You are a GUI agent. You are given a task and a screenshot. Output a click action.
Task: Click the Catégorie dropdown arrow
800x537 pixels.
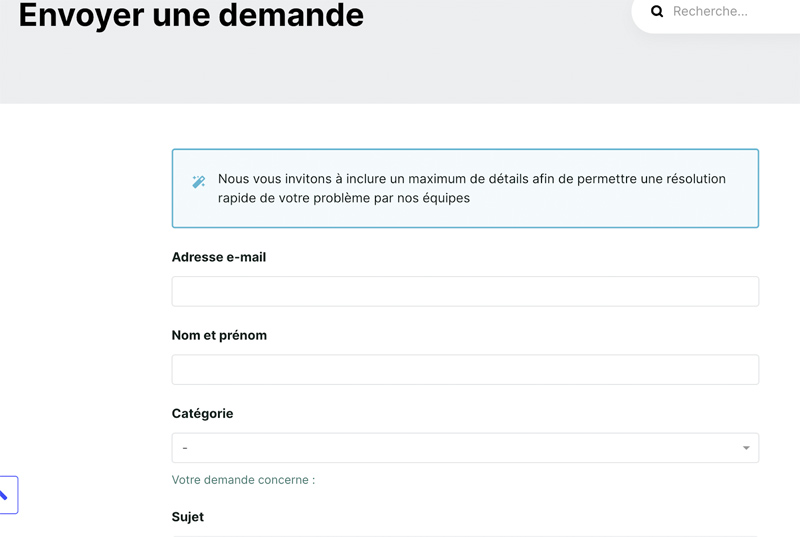(x=746, y=448)
